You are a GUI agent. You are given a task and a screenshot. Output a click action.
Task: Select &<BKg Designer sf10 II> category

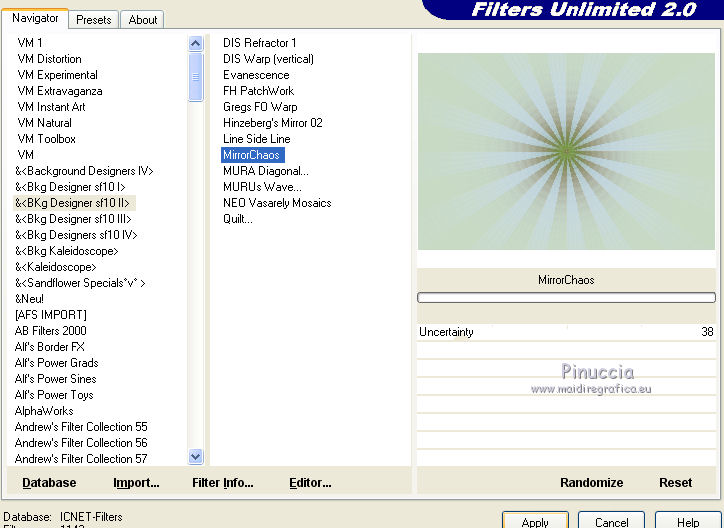[72, 203]
